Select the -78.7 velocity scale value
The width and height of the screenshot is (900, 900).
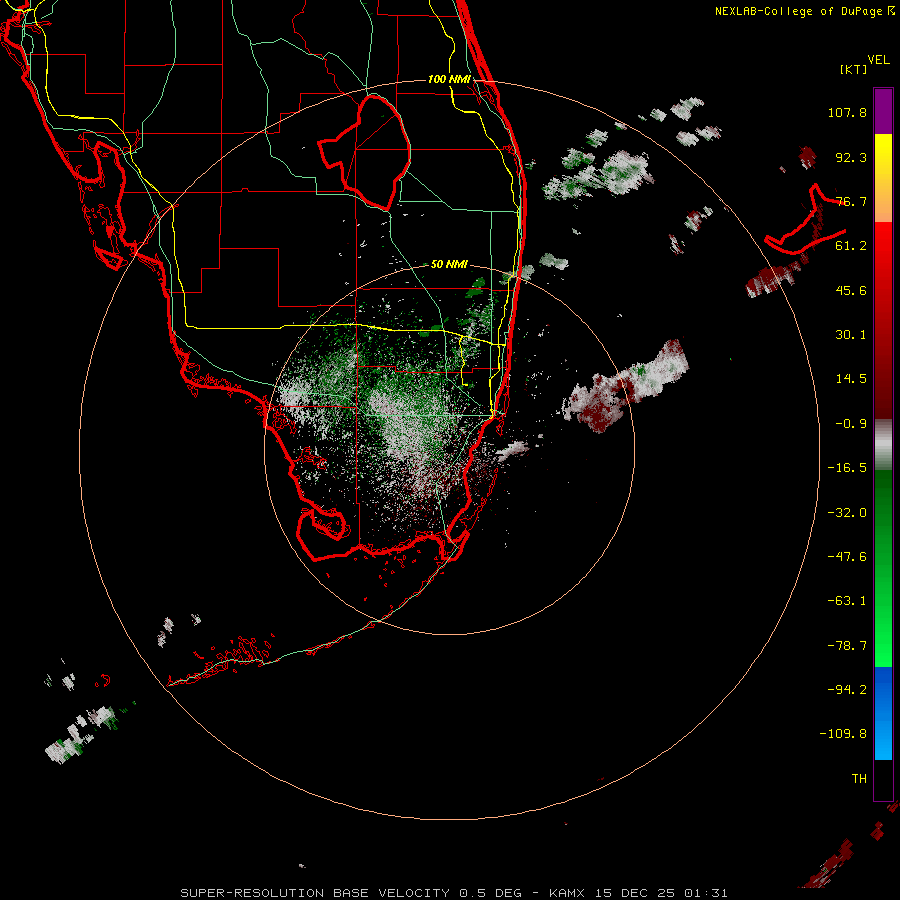click(847, 646)
